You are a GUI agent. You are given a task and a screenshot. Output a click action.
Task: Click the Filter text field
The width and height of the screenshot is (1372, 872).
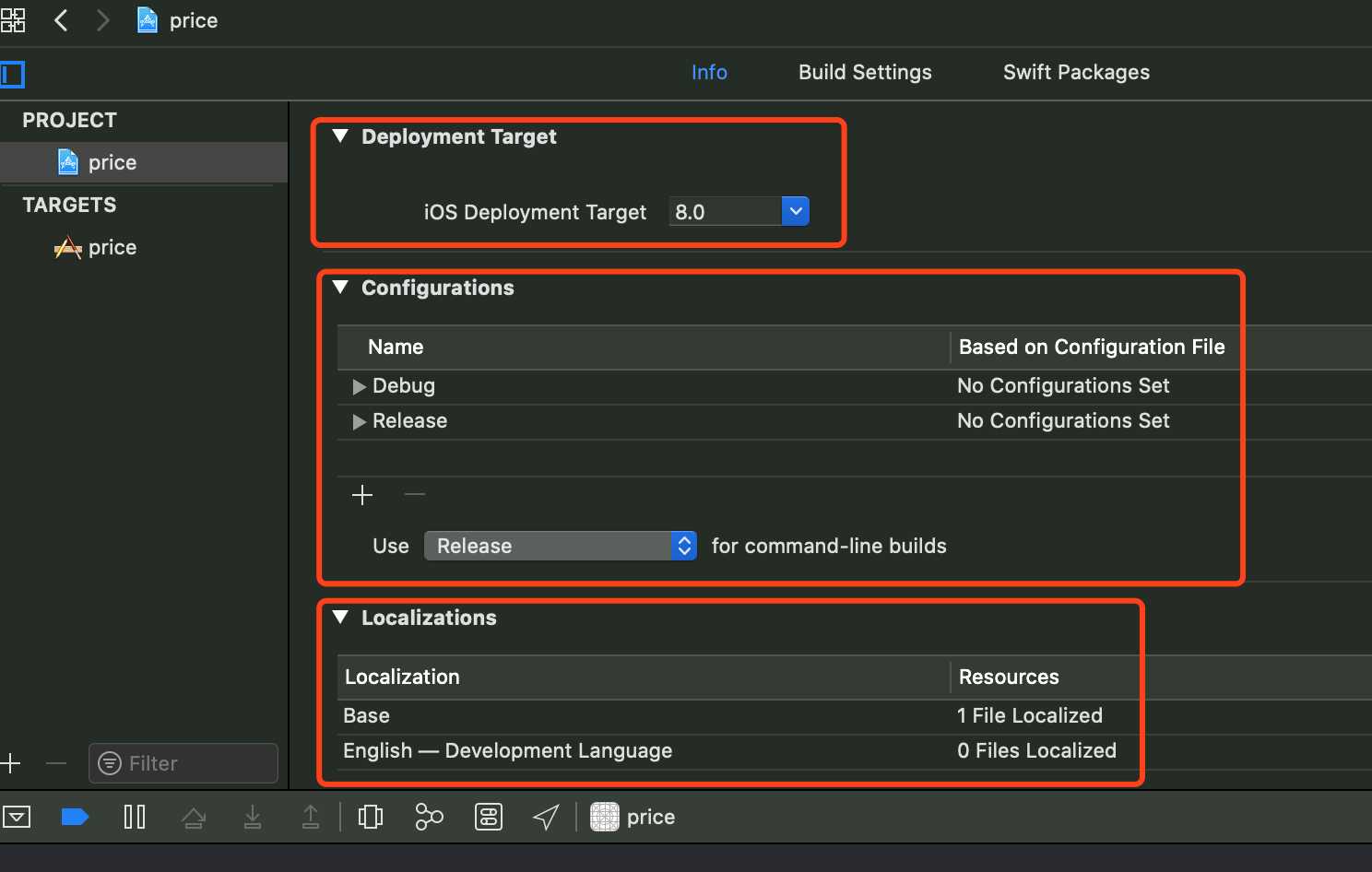[183, 763]
